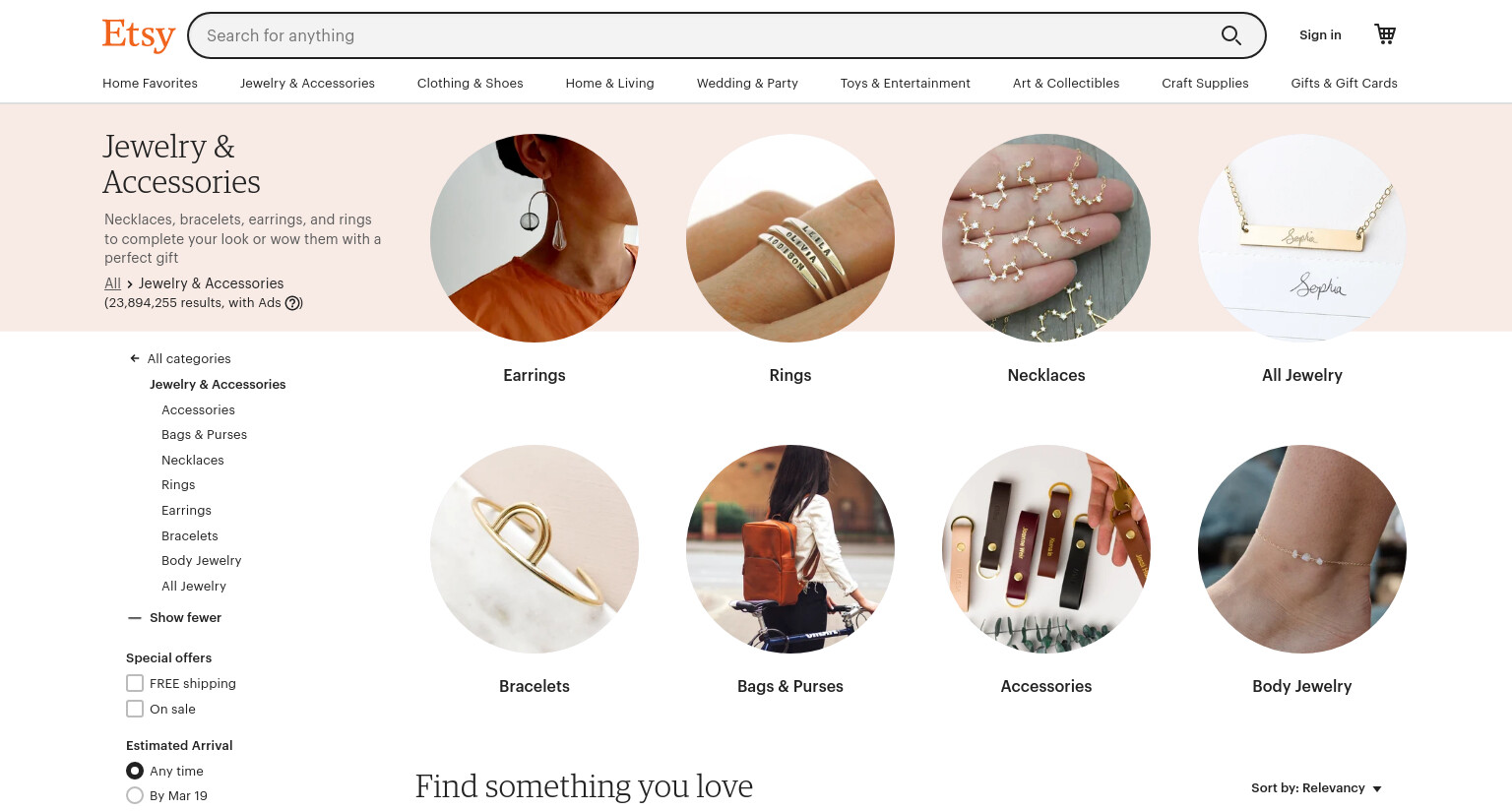Click the search magnifier icon
This screenshot has height=811, width=1512.
1230,35
